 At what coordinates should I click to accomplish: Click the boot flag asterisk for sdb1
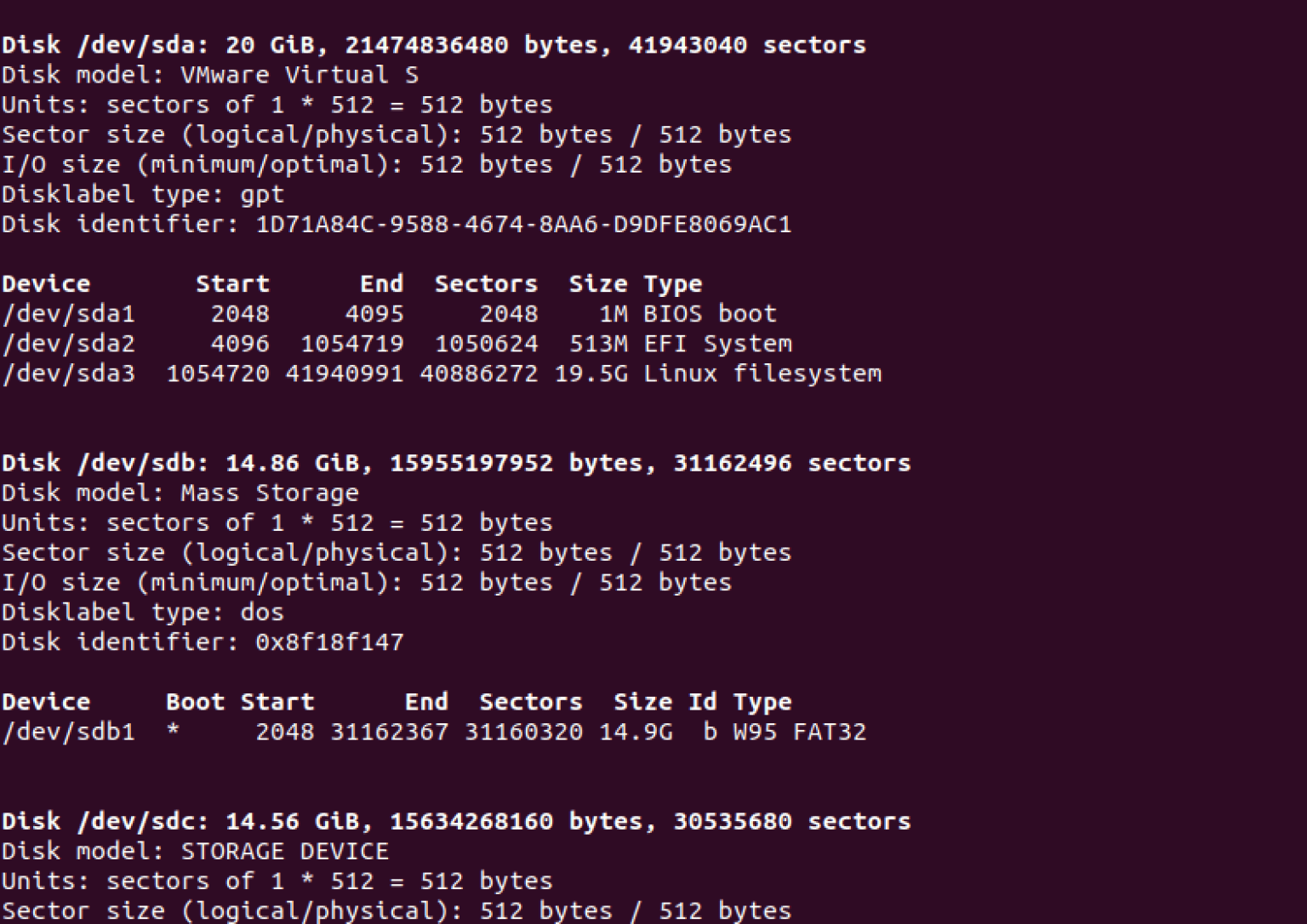point(173,731)
